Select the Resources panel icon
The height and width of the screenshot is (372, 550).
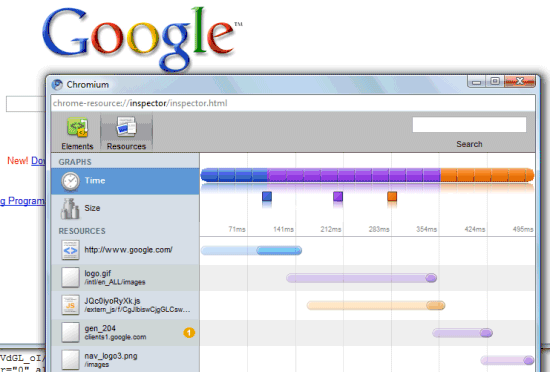(126, 127)
